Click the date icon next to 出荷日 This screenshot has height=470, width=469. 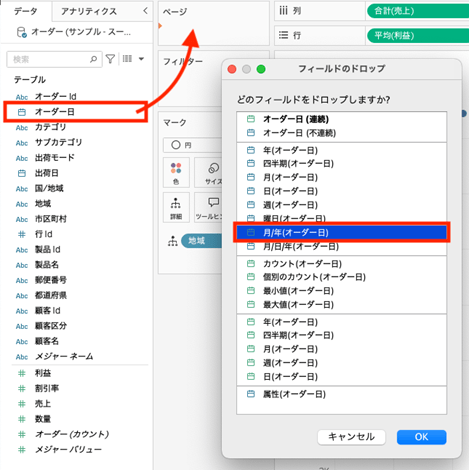pos(22,173)
